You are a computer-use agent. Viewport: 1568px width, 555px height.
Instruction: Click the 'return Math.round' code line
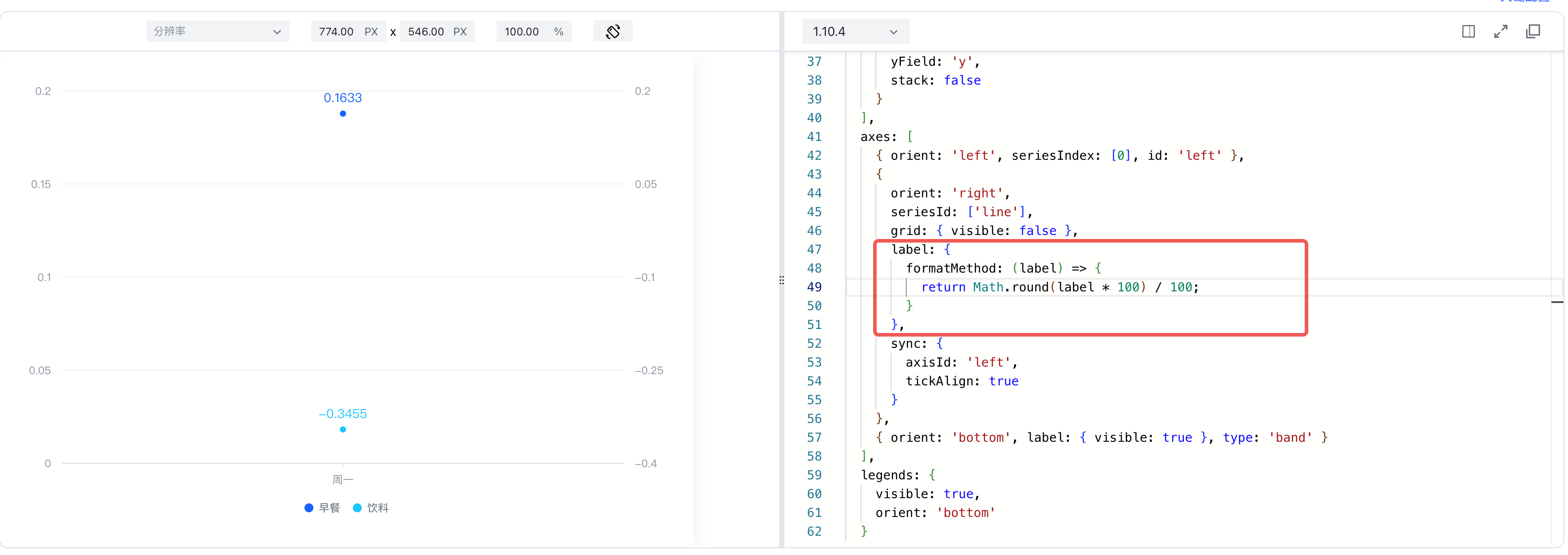[x=1060, y=287]
